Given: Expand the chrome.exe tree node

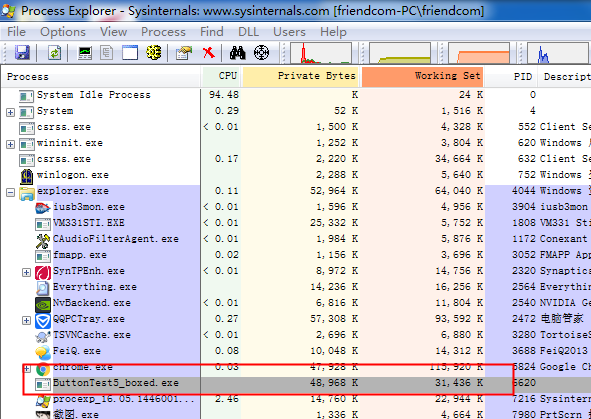Looking at the screenshot, I should click(26, 369).
